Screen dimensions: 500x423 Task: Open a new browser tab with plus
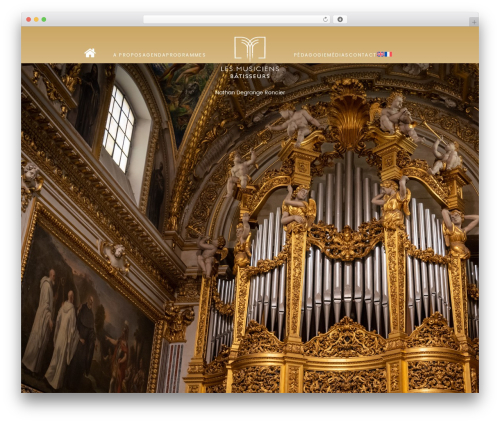tap(474, 22)
